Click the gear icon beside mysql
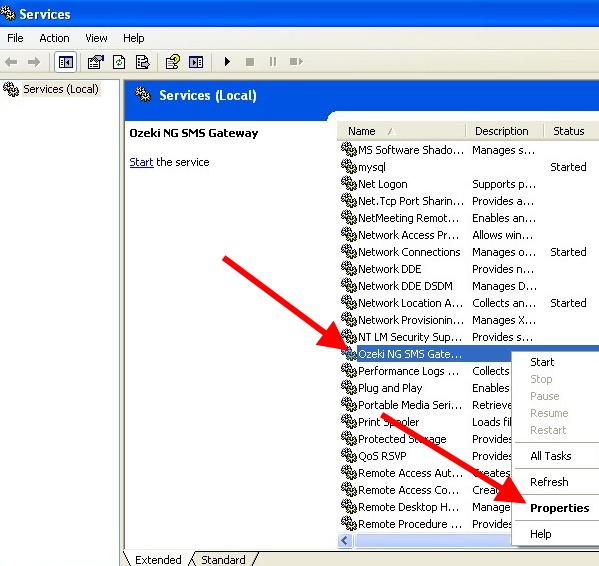The width and height of the screenshot is (599, 566). click(x=349, y=167)
